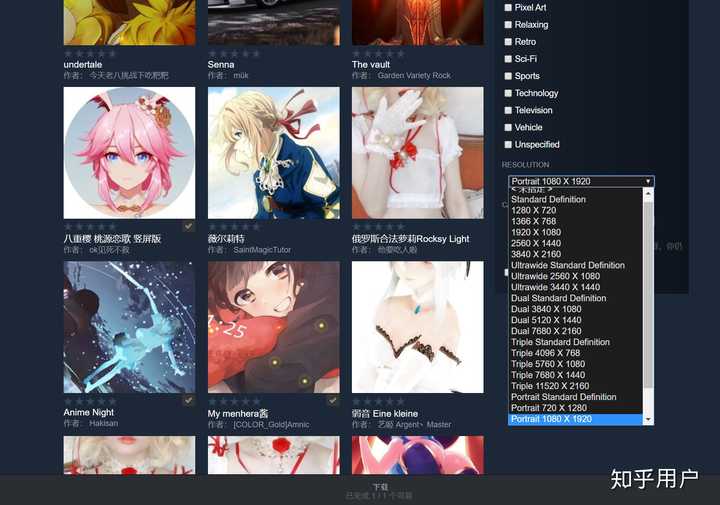Screen dimensions: 720x505
Task: Click resolution list scrollbar up arrow
Action: 648,193
